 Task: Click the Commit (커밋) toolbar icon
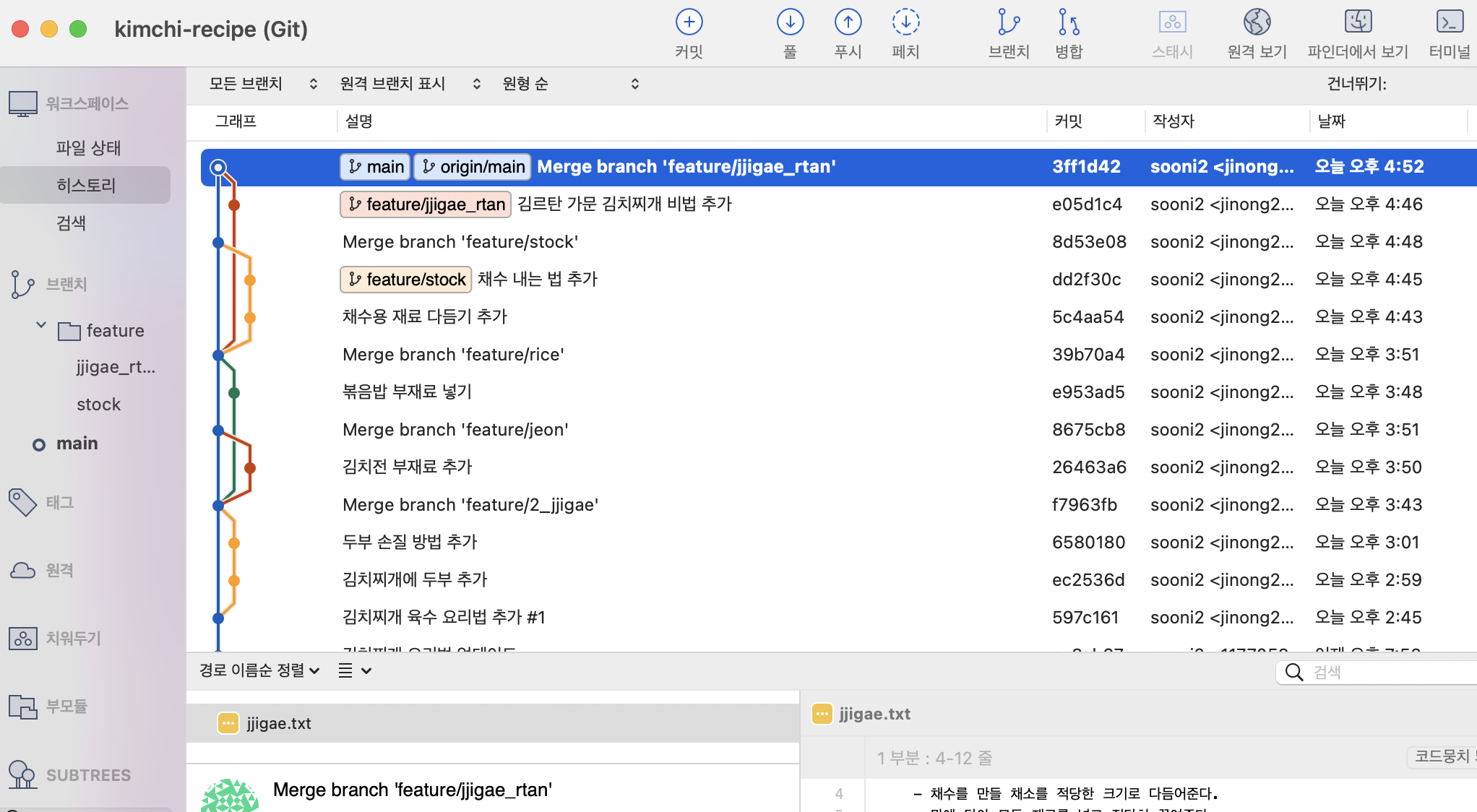coord(689,22)
